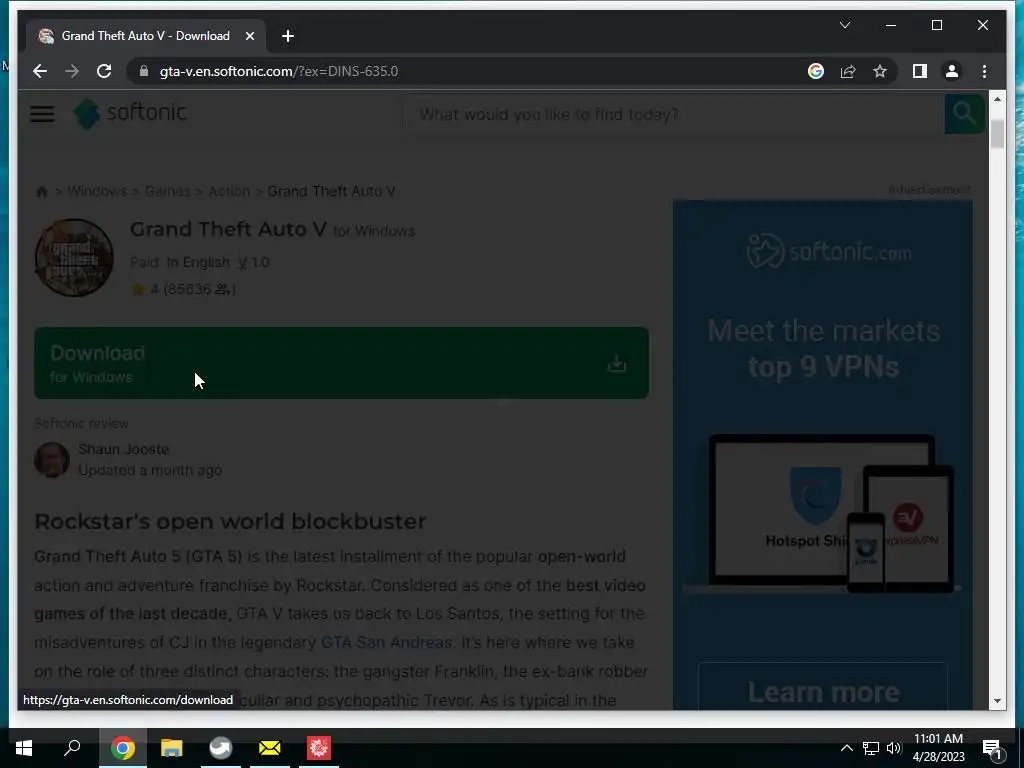Open the tab search chevron

tap(844, 25)
